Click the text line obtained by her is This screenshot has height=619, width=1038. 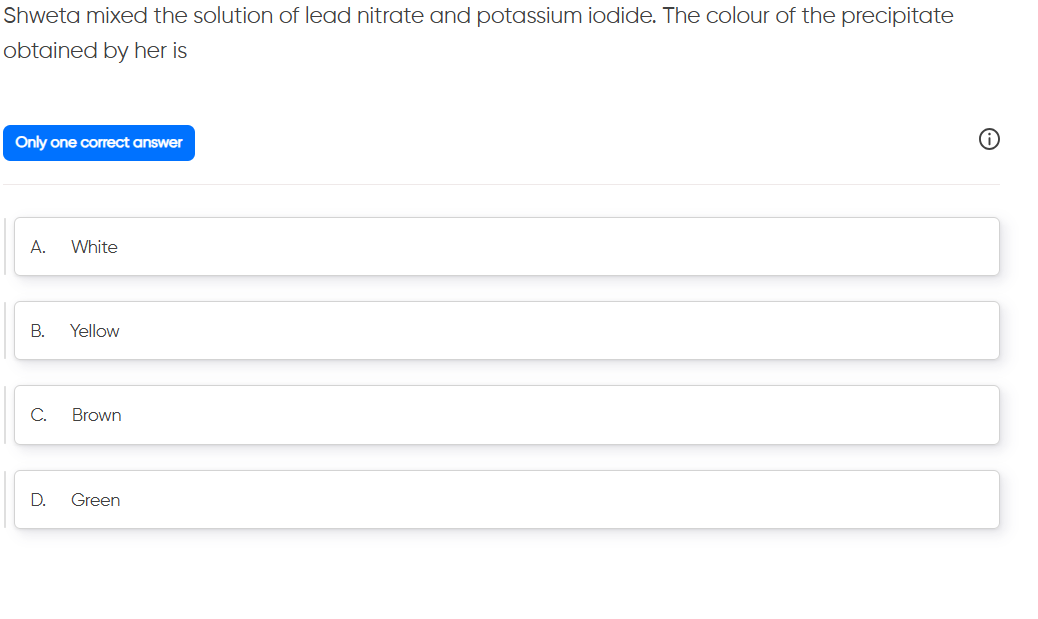click(x=95, y=51)
